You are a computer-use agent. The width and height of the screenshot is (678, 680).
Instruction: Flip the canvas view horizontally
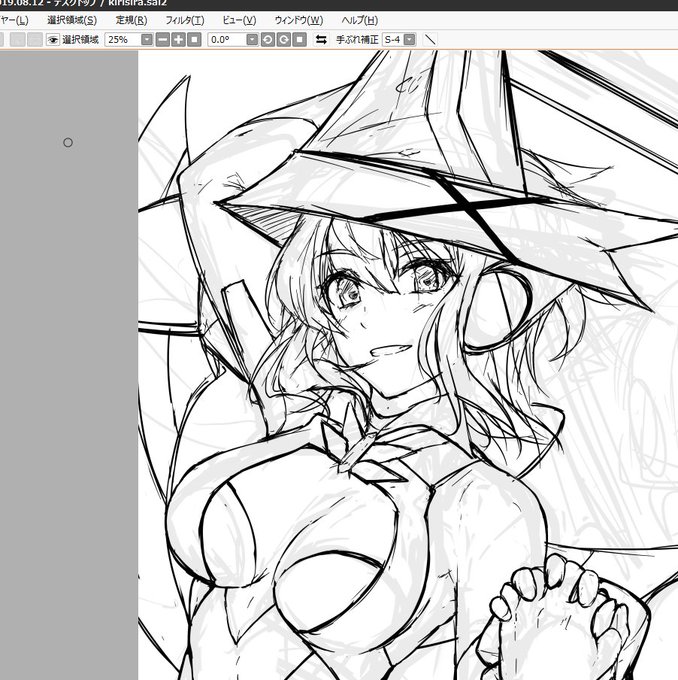tap(321, 40)
